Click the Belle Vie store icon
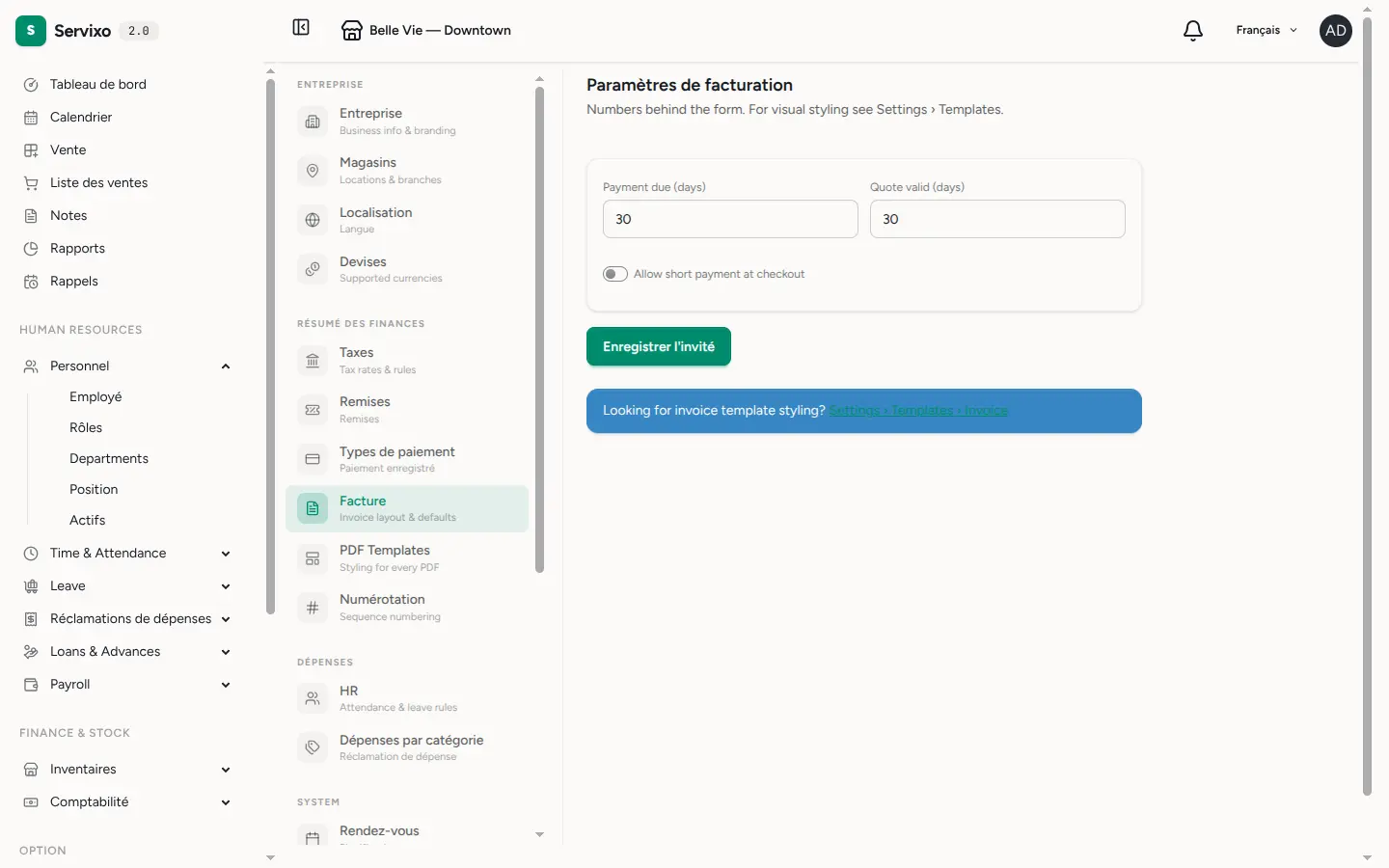 (352, 31)
